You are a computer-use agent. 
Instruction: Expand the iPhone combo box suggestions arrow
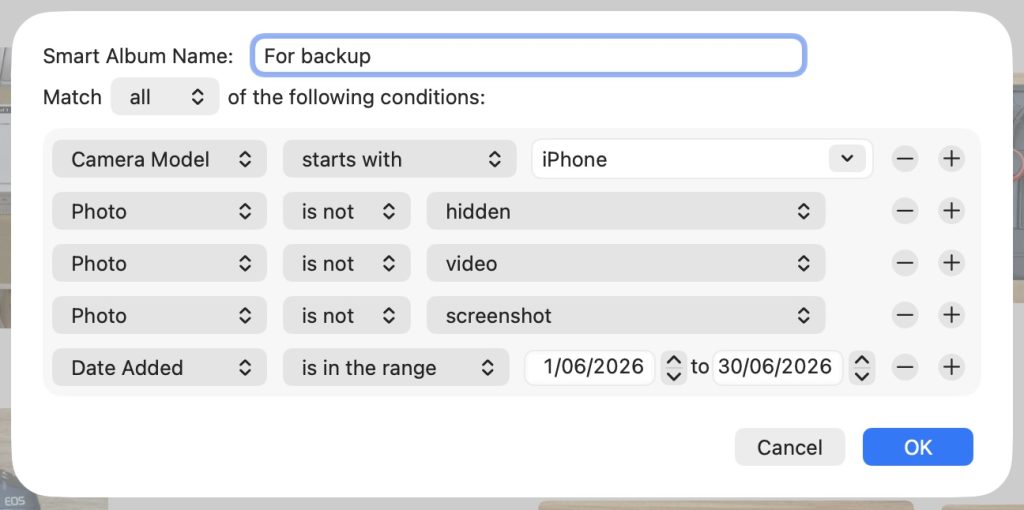click(848, 159)
